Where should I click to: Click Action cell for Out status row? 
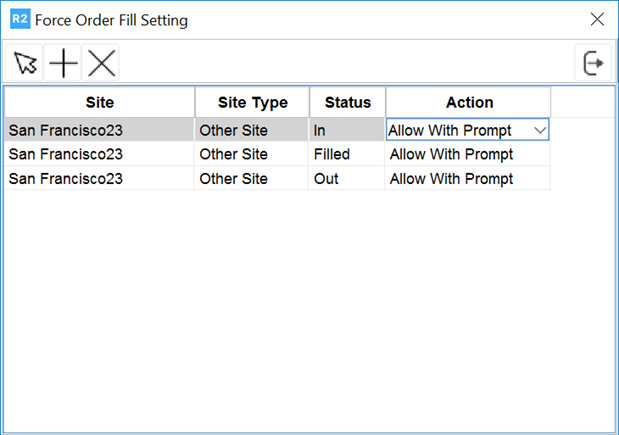(x=467, y=179)
